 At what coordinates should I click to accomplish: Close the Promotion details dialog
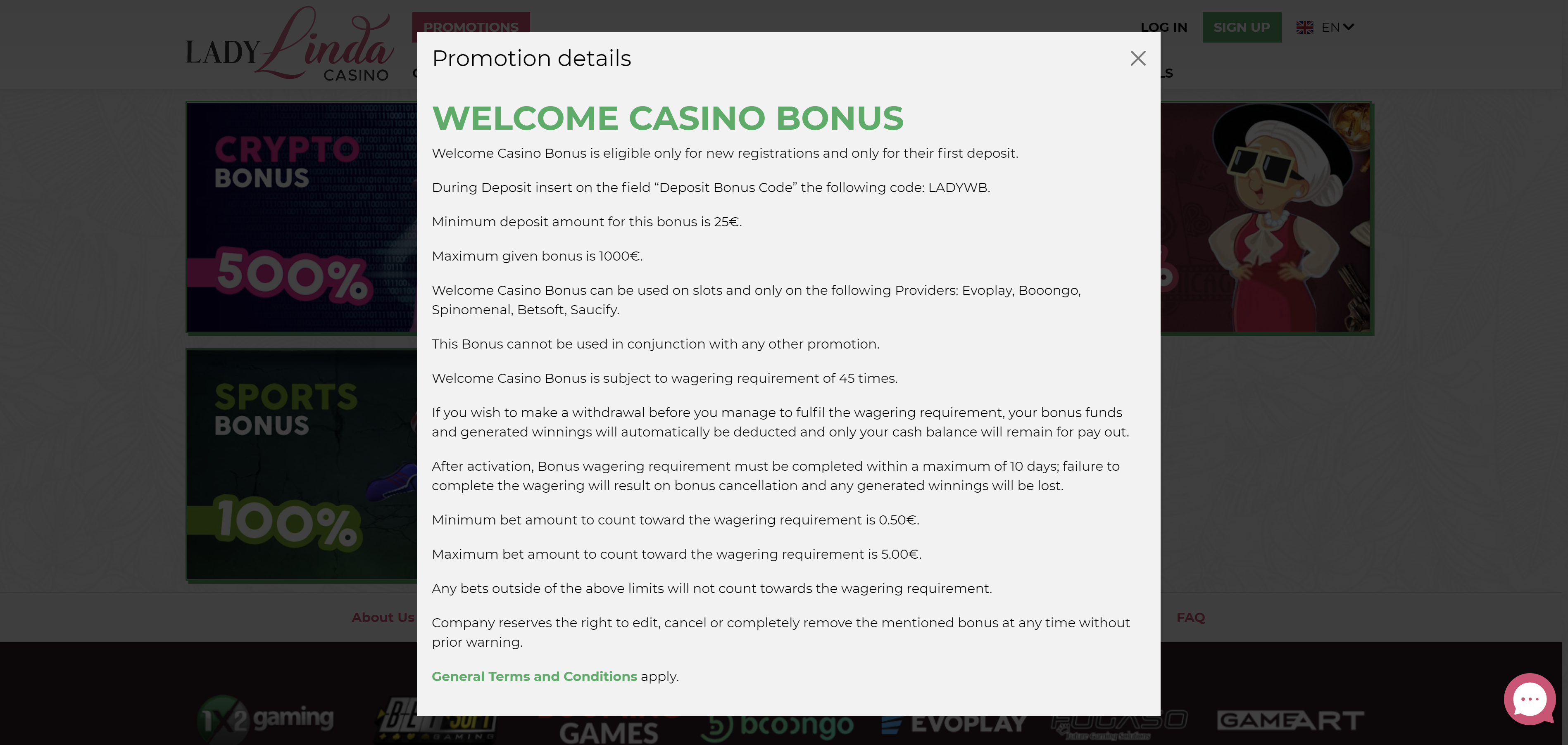(x=1137, y=58)
